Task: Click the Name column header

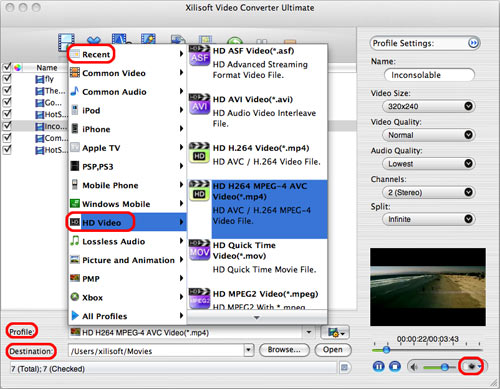Action: click(x=47, y=68)
